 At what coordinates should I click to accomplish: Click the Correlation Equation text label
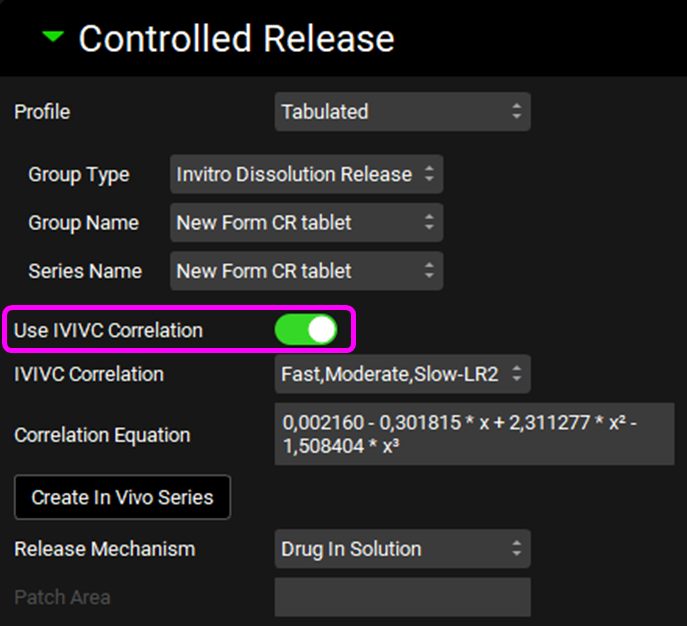102,436
